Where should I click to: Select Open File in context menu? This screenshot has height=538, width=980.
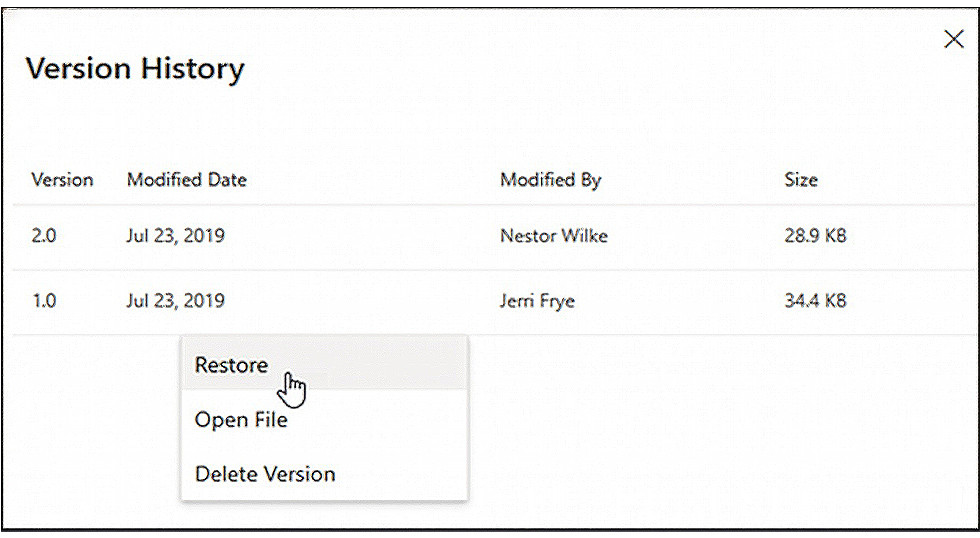(241, 420)
